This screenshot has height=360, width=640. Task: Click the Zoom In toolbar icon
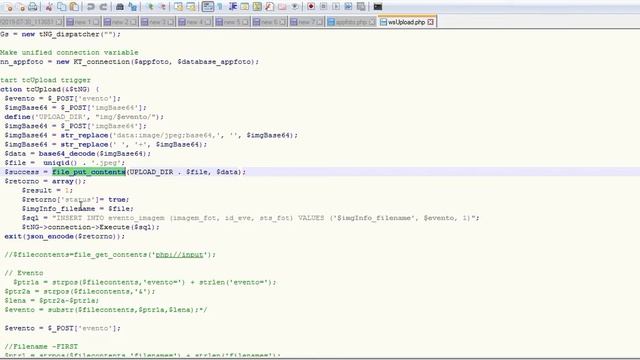point(150,7)
